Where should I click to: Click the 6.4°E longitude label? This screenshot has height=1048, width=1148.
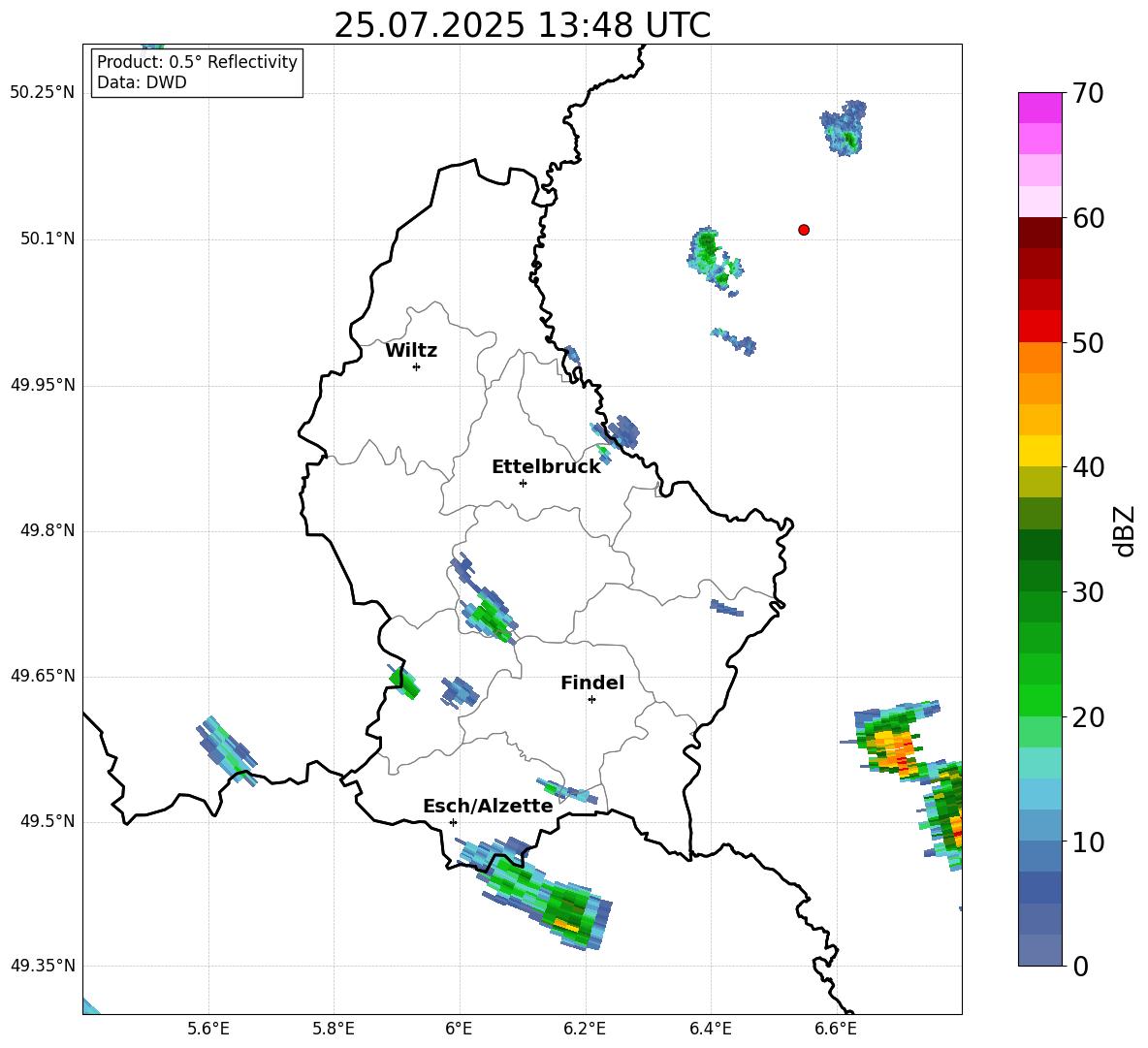click(x=710, y=1029)
